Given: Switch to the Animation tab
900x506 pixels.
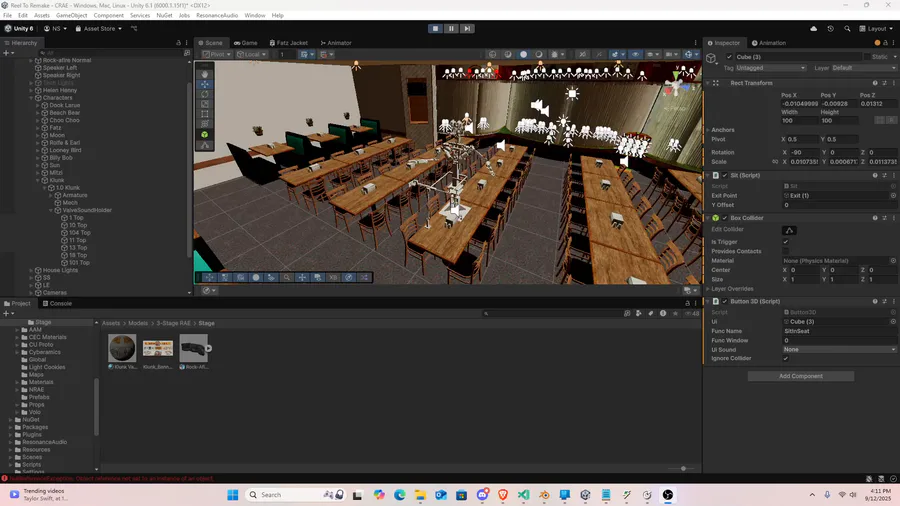Looking at the screenshot, I should coord(769,43).
